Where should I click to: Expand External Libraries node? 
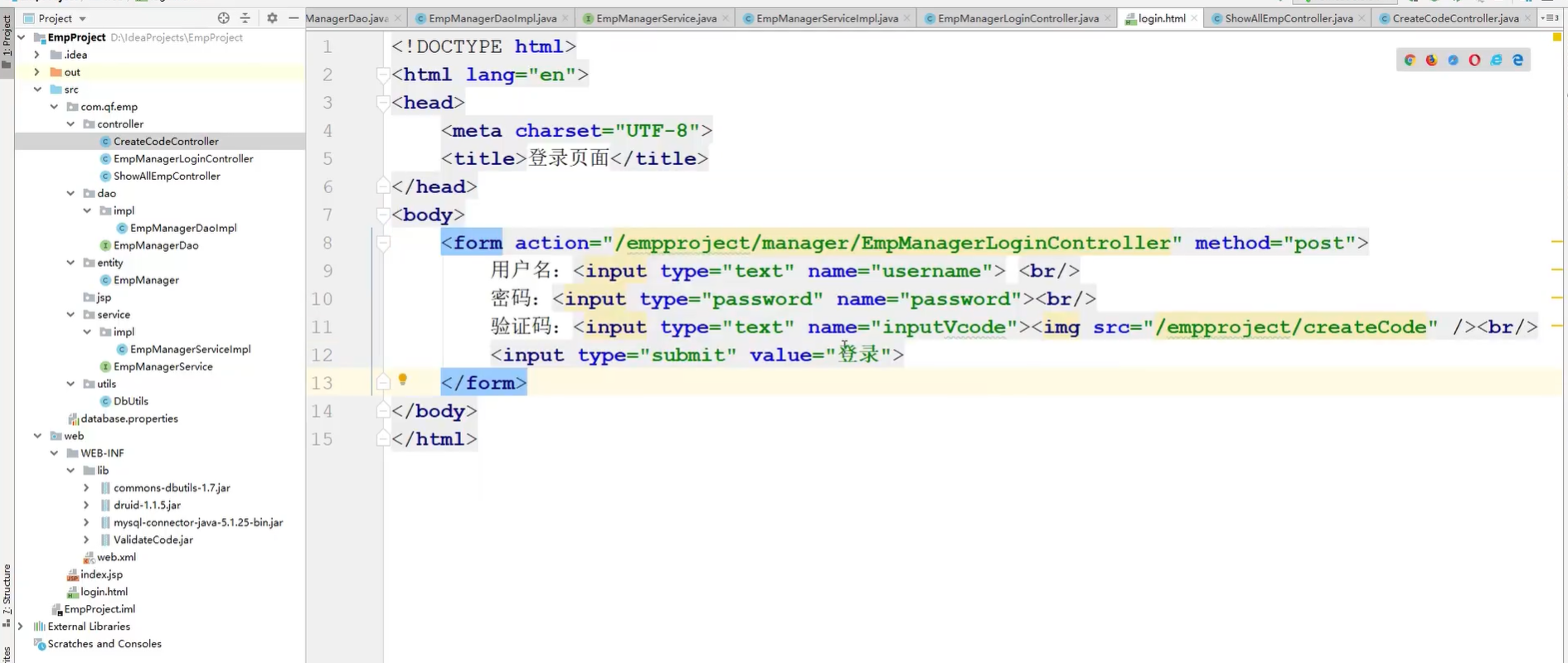21,627
